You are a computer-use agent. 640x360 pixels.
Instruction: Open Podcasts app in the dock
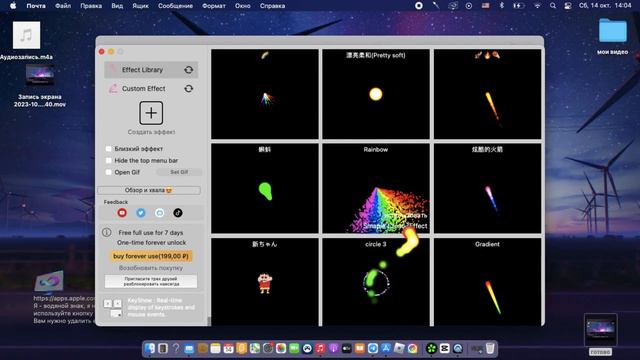(333, 348)
